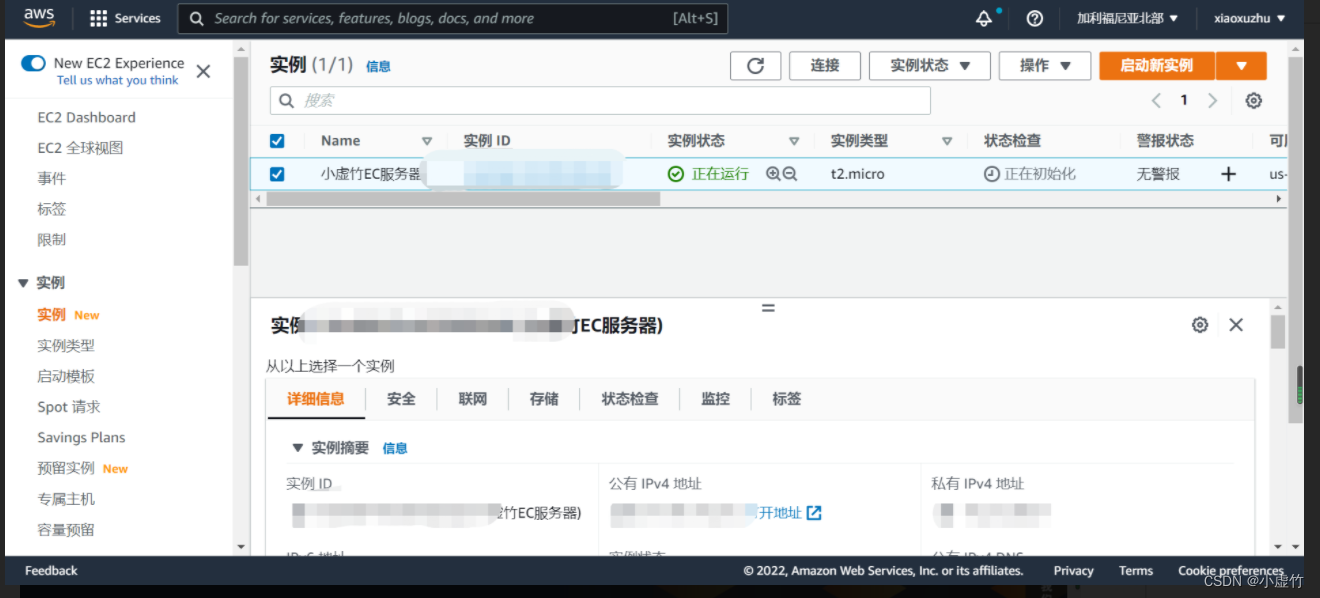Screen dimensions: 1320x598
Task: Open Cookie preferences footer link
Action: [1230, 571]
